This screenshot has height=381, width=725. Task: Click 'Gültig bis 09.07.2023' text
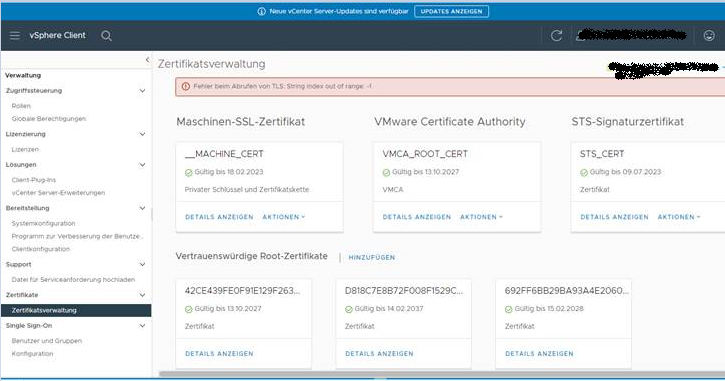coord(625,172)
